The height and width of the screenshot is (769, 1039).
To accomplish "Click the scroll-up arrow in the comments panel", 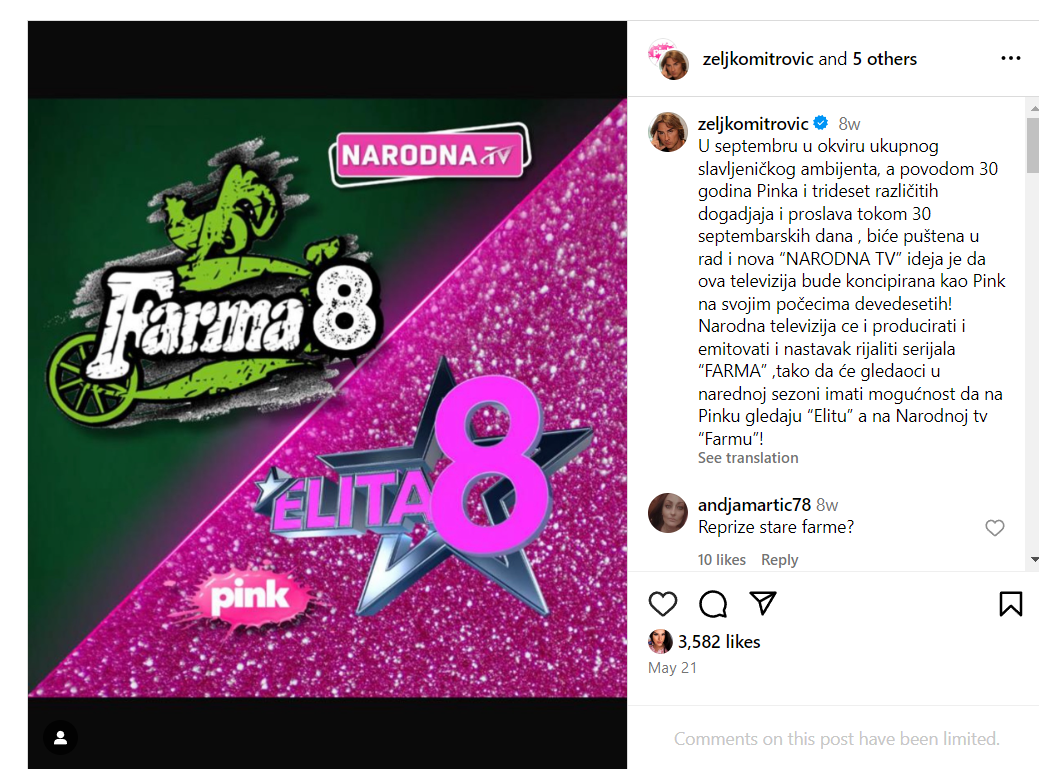I will [x=1034, y=107].
